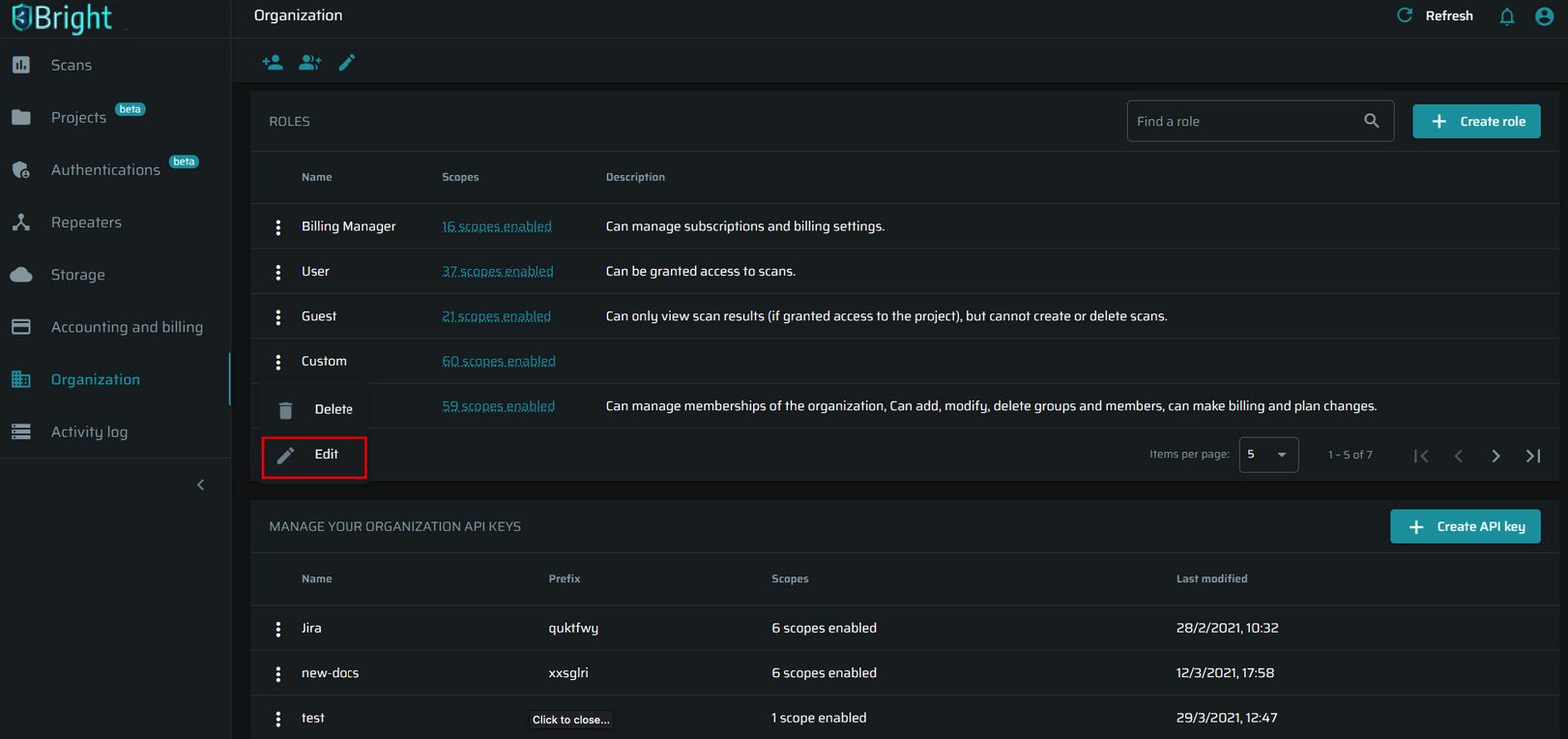Click the Find a role search field

click(x=1245, y=122)
